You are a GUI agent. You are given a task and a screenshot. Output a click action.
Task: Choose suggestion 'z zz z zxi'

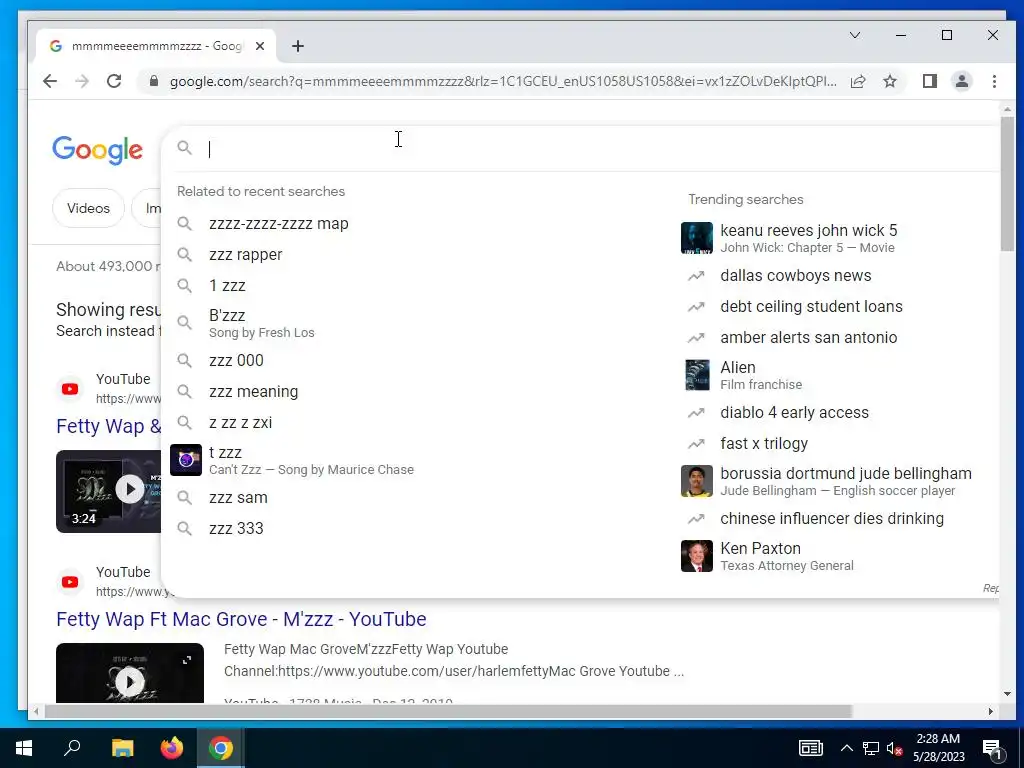pos(240,423)
